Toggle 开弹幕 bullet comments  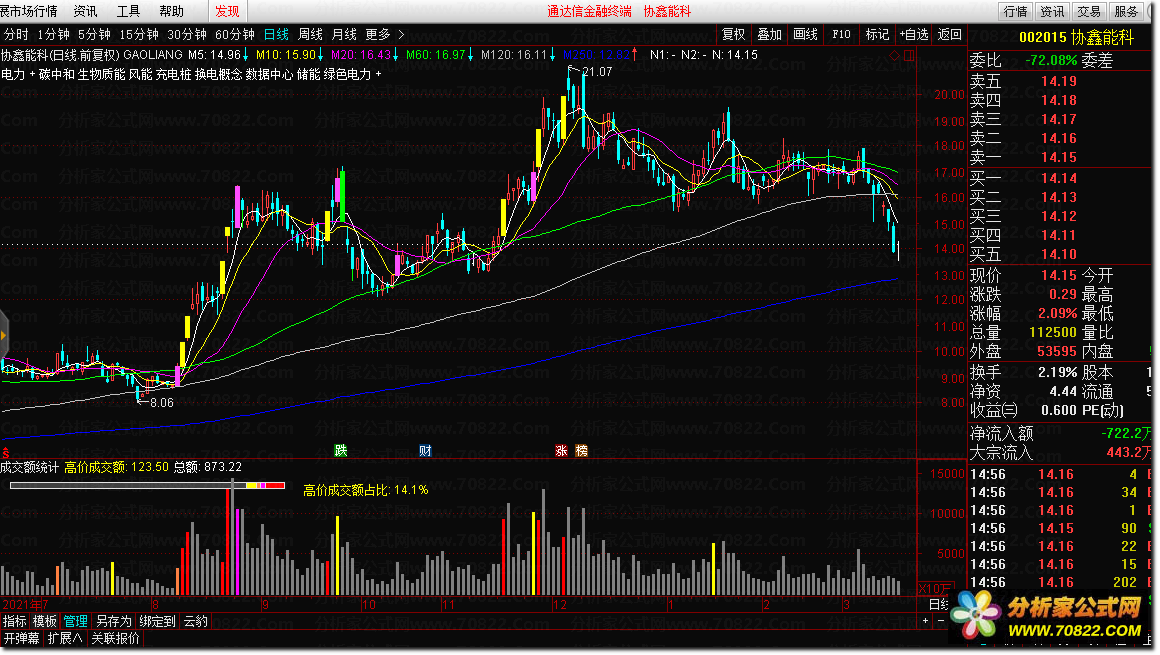[21, 638]
